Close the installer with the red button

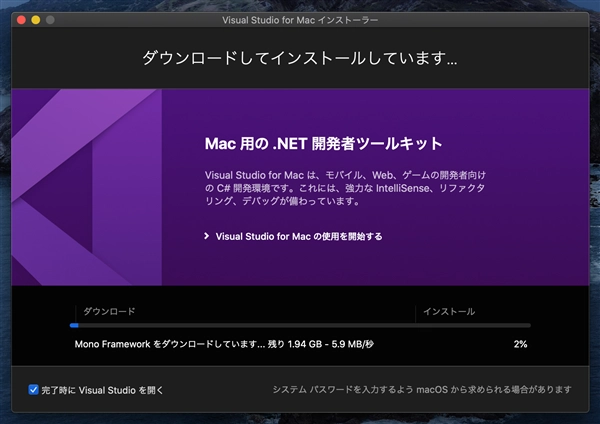coord(21,20)
